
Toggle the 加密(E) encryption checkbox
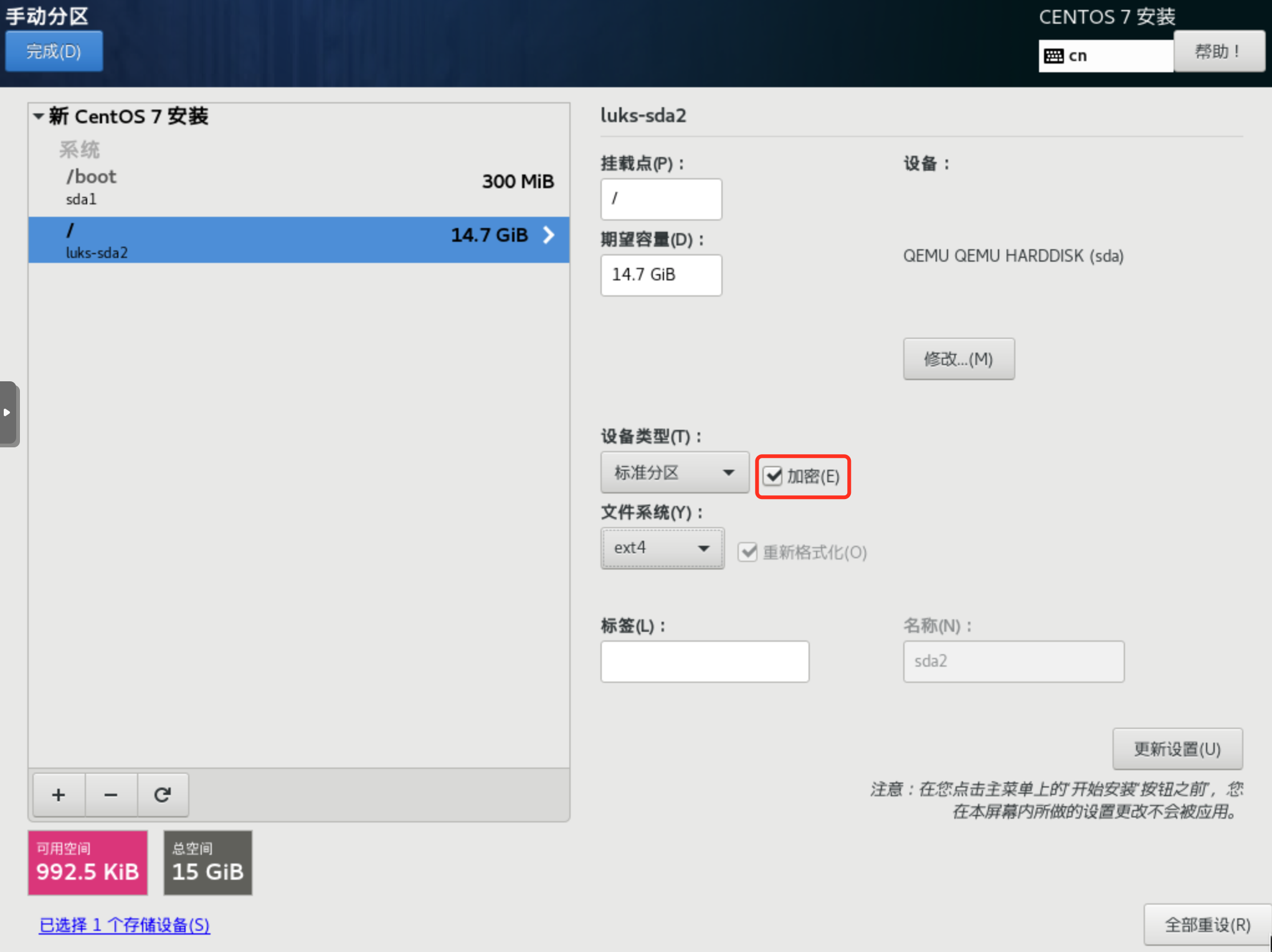[773, 477]
